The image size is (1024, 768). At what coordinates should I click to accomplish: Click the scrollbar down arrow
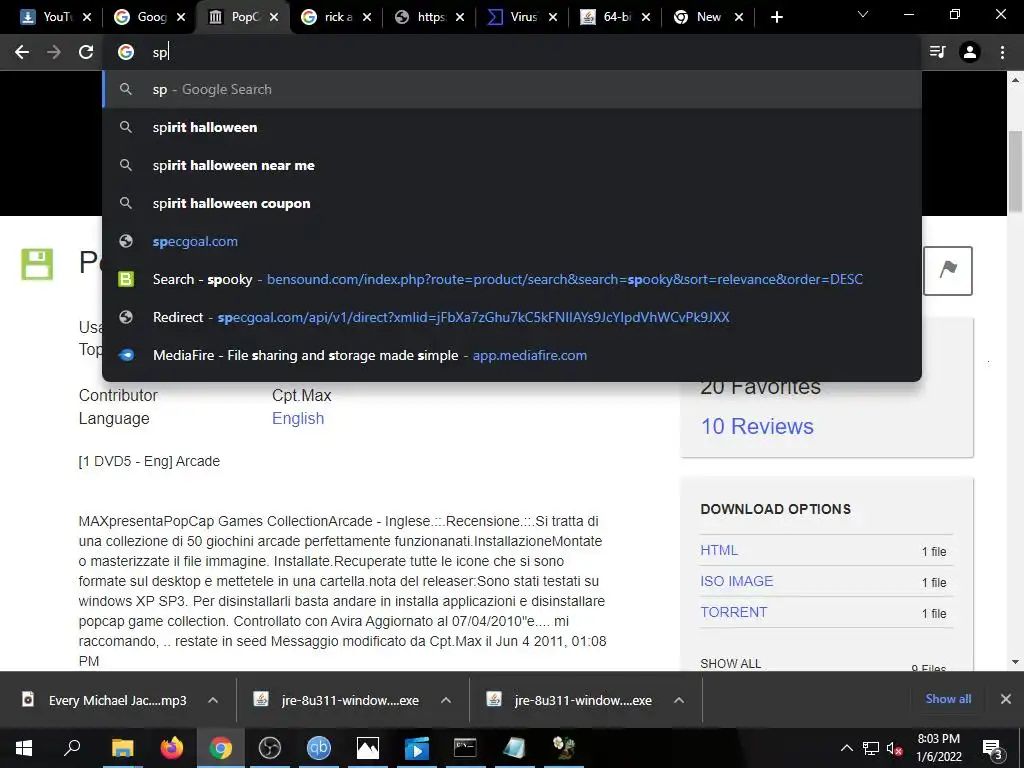pyautogui.click(x=1015, y=662)
